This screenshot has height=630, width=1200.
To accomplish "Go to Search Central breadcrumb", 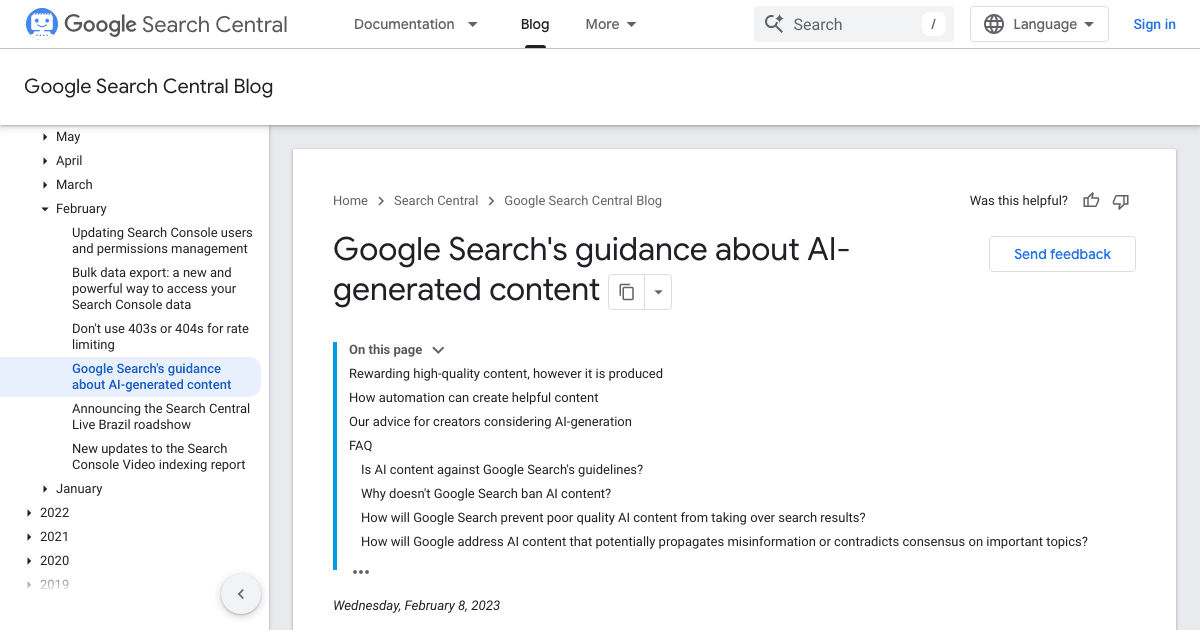I will tap(436, 201).
